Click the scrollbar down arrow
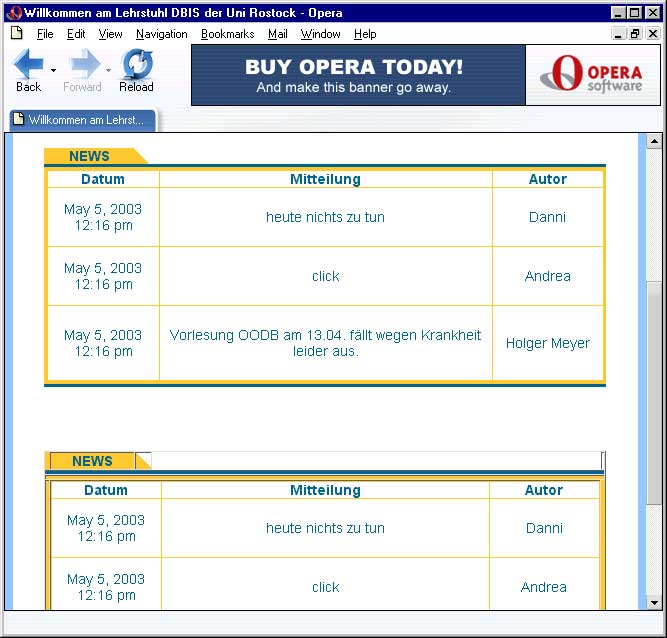The image size is (667, 638). pos(654,602)
